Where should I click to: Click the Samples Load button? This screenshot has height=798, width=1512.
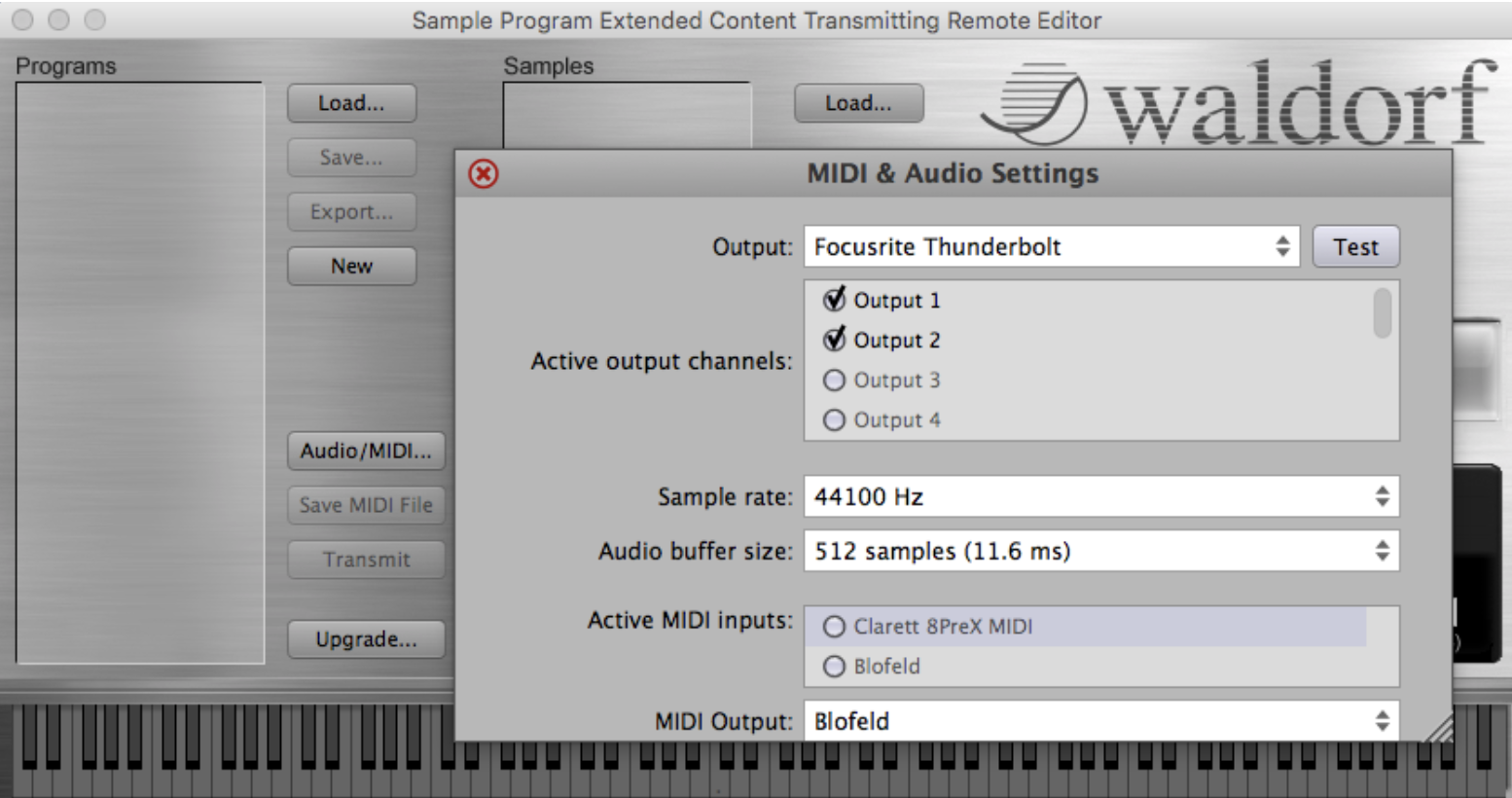point(858,103)
